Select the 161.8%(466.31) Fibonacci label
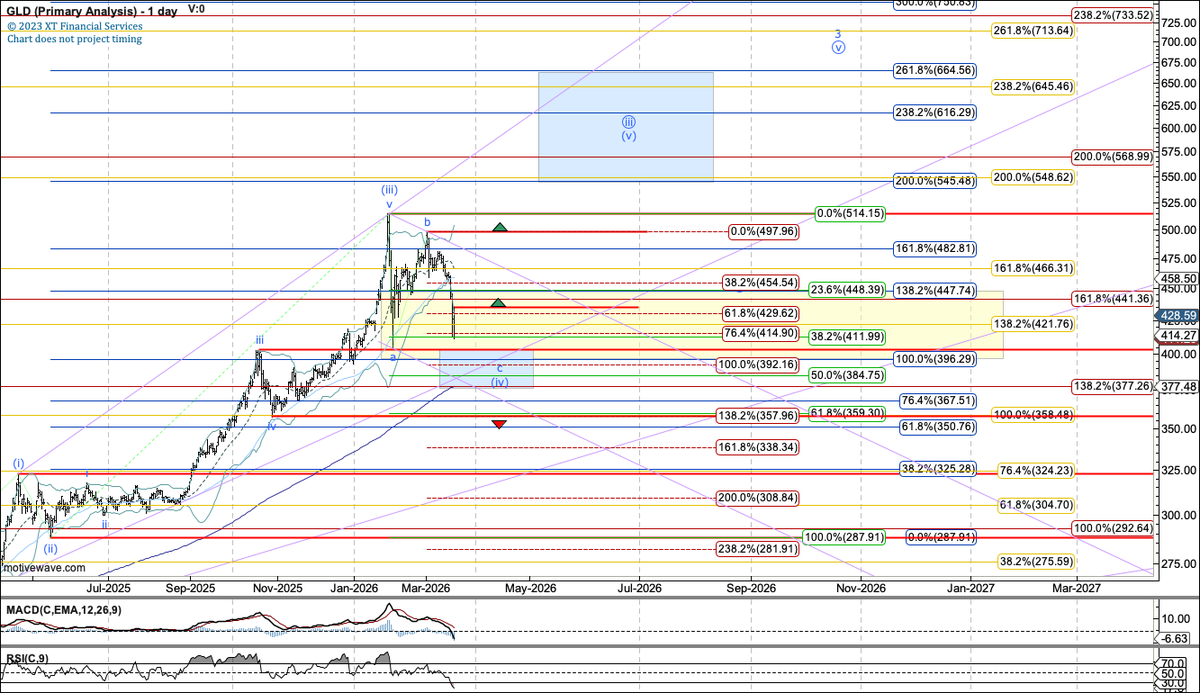The image size is (1200, 693). click(1033, 268)
